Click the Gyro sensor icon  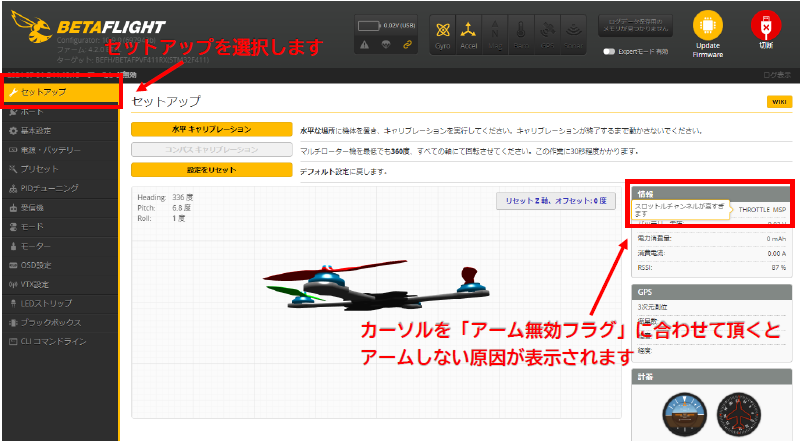pyautogui.click(x=443, y=34)
